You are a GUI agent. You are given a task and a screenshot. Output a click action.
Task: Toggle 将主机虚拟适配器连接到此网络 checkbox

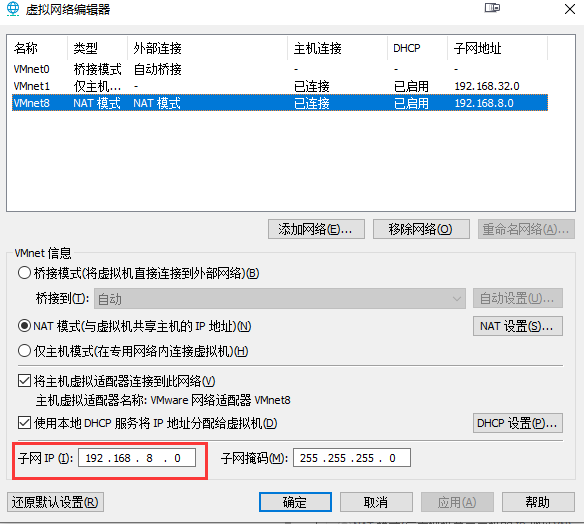(24, 381)
